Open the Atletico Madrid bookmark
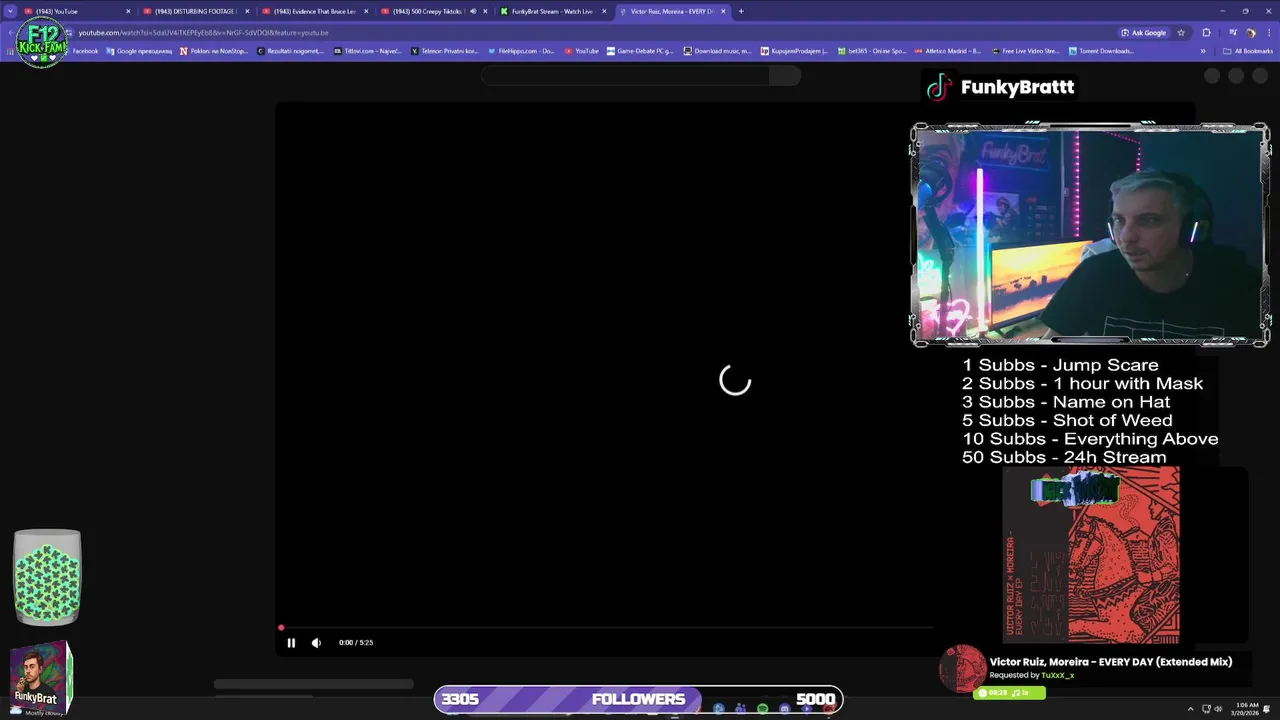 [x=948, y=51]
